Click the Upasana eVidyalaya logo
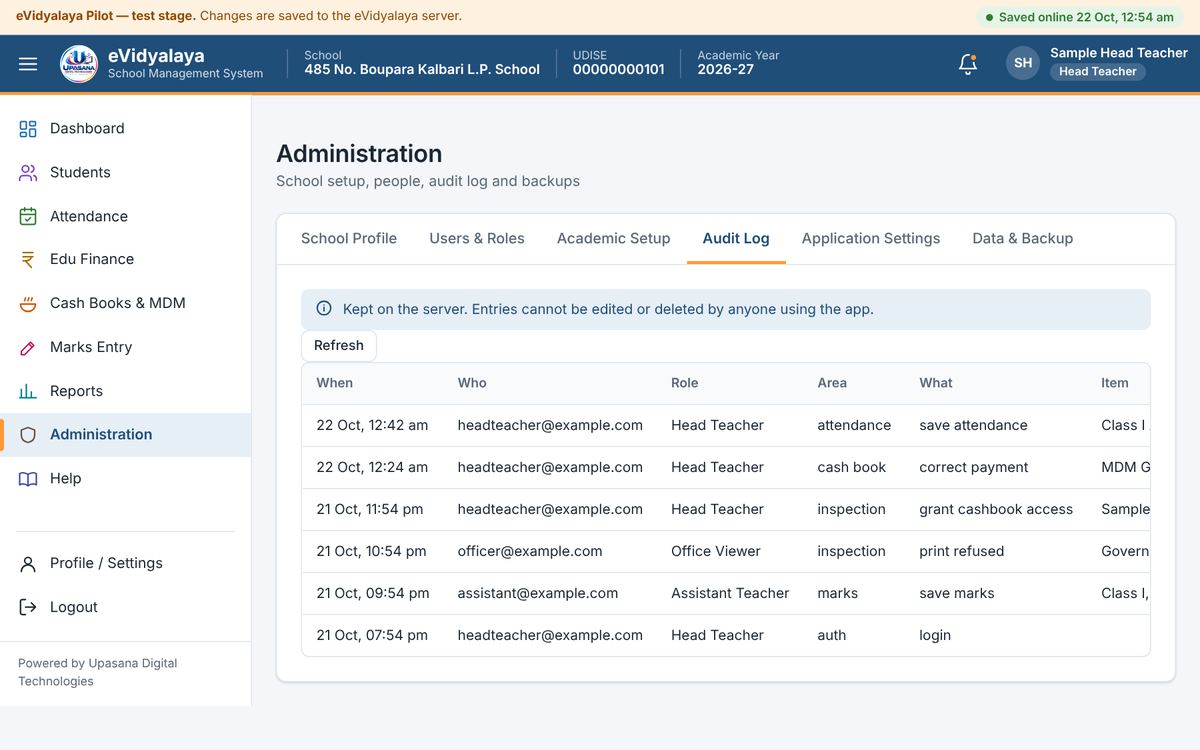This screenshot has height=750, width=1200. coord(79,64)
